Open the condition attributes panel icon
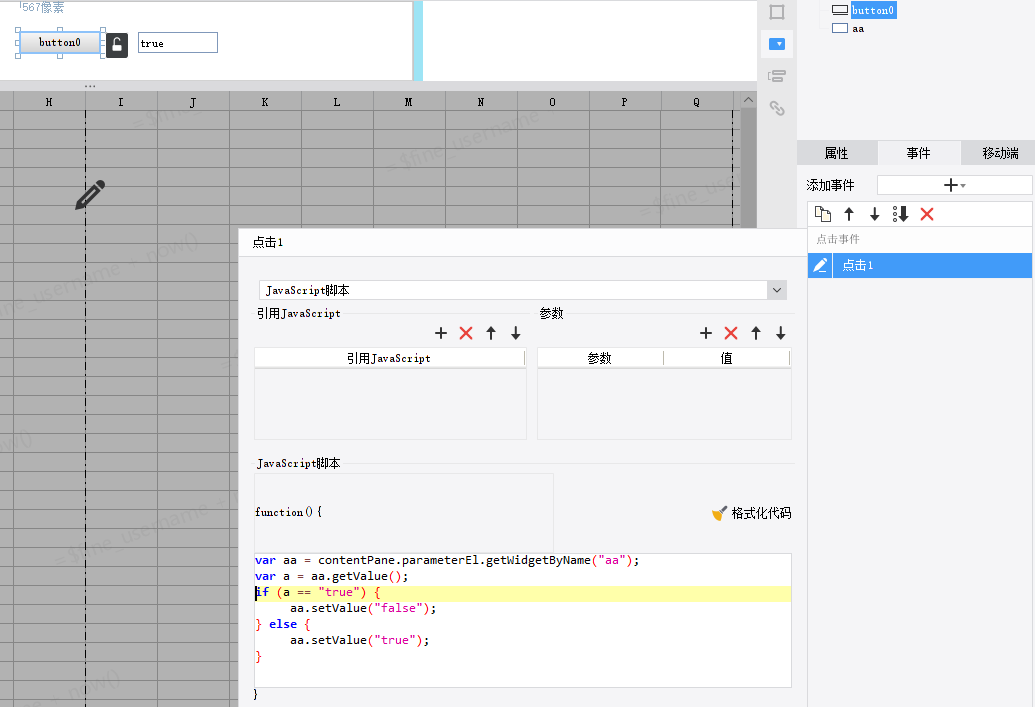Image resolution: width=1035 pixels, height=707 pixels. tap(777, 76)
